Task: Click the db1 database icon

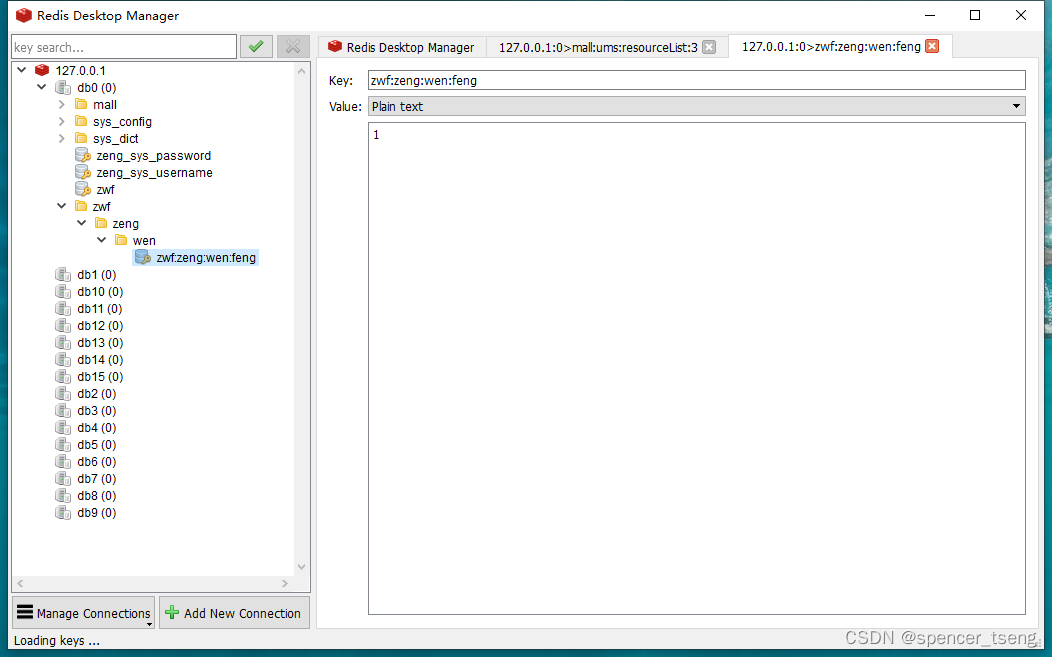Action: point(63,274)
